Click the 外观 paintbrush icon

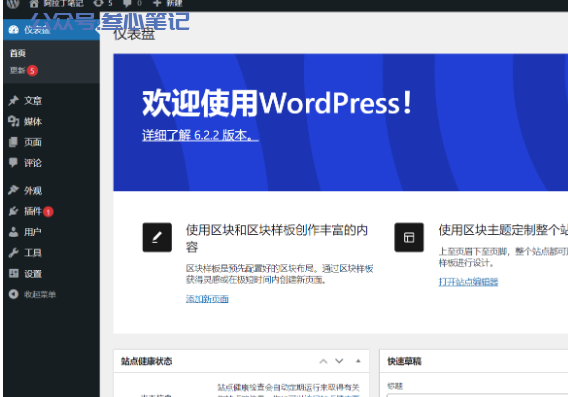pyautogui.click(x=13, y=190)
